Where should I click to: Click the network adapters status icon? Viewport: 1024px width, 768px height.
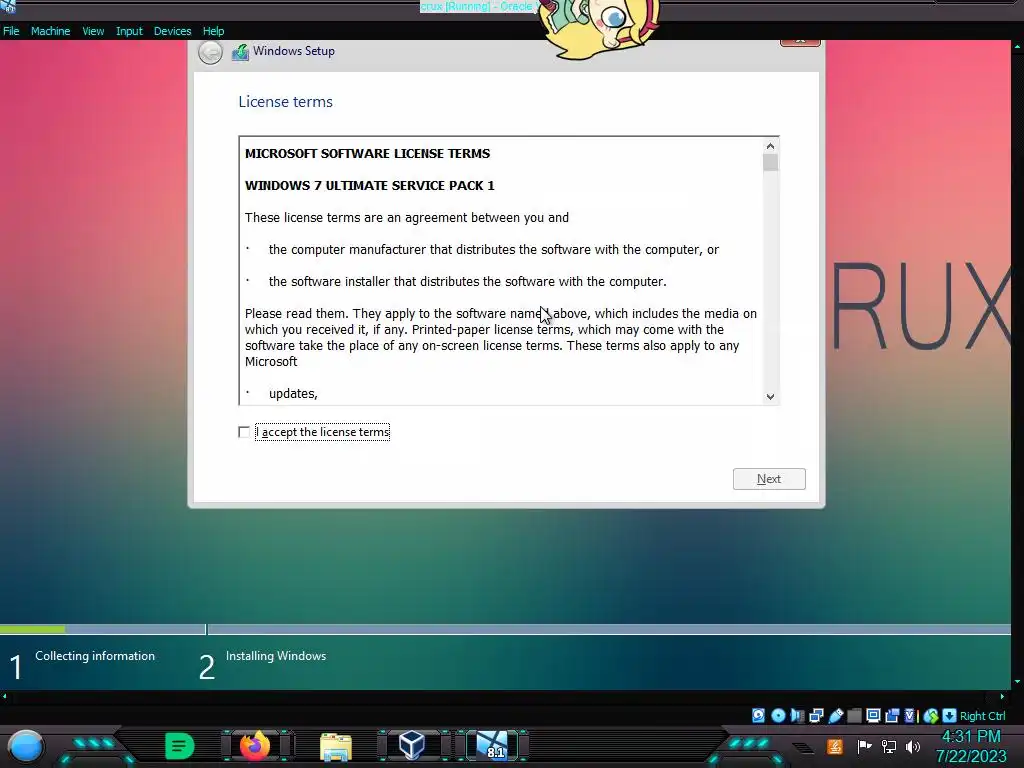coord(816,716)
